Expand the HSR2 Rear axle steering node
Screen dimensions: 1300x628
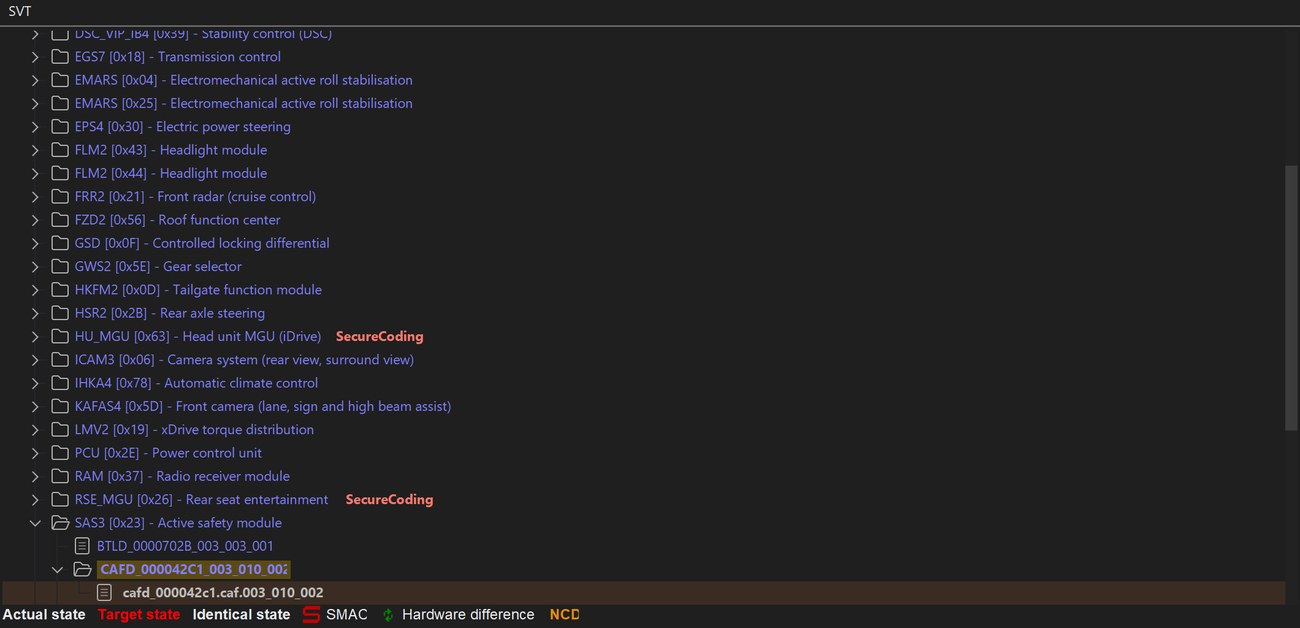35,314
